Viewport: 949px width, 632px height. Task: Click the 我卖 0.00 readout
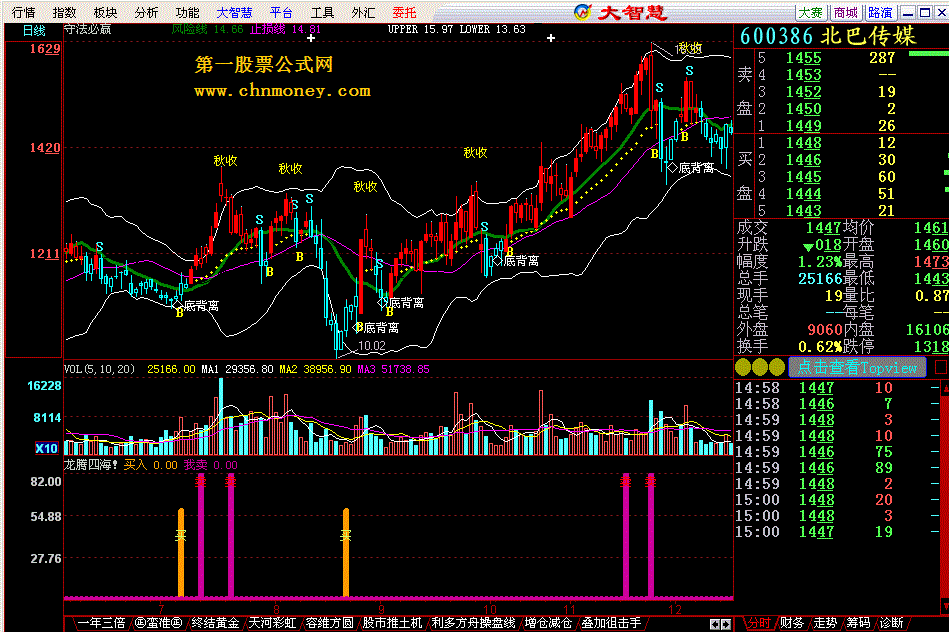[x=211, y=465]
